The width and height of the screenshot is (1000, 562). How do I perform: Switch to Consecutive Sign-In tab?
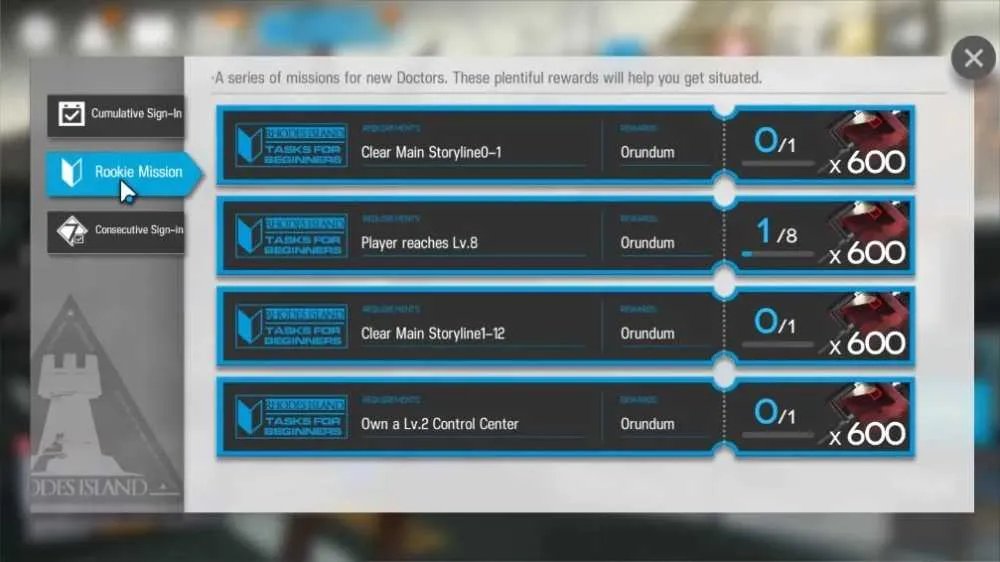(116, 231)
